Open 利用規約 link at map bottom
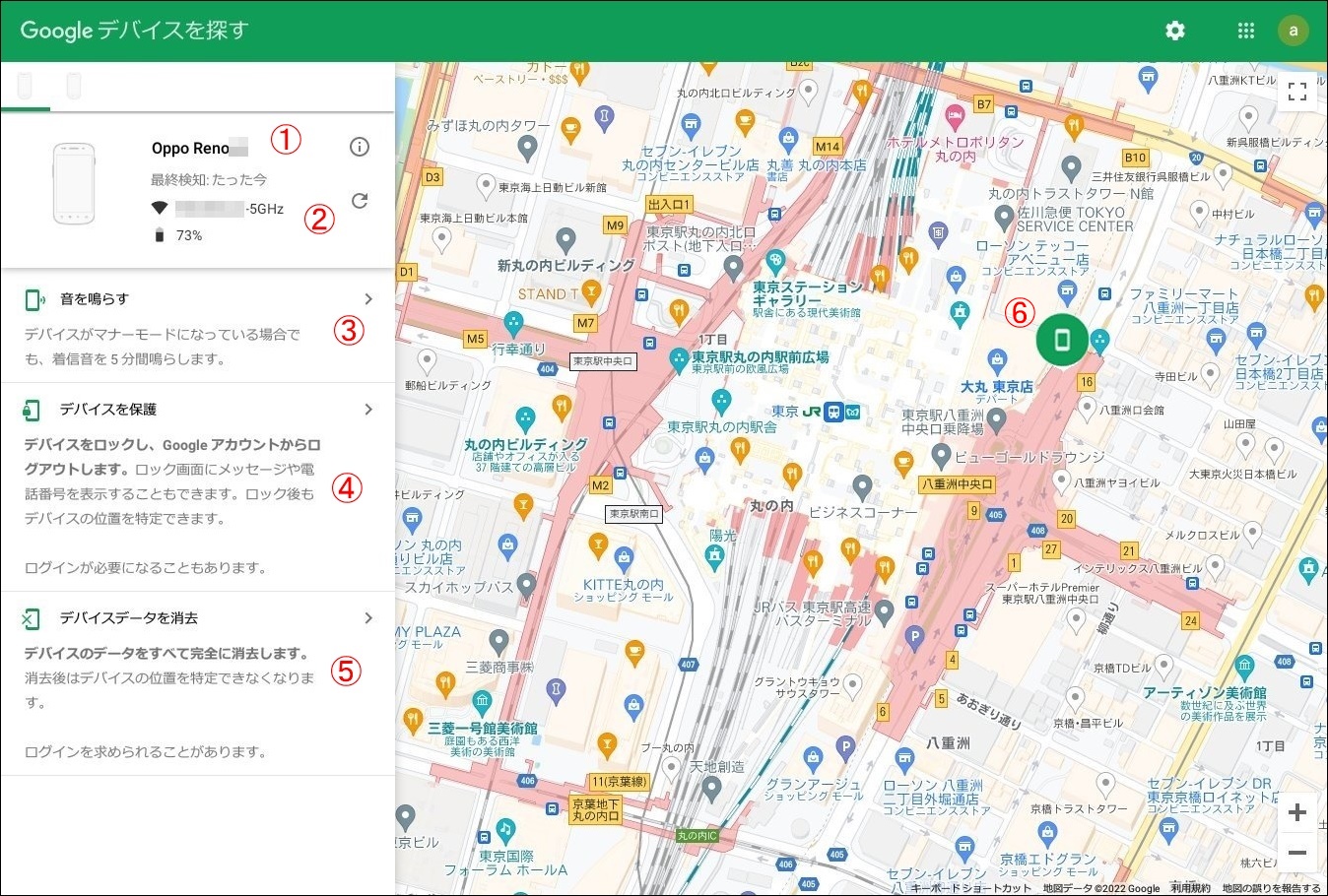 pos(1190,888)
